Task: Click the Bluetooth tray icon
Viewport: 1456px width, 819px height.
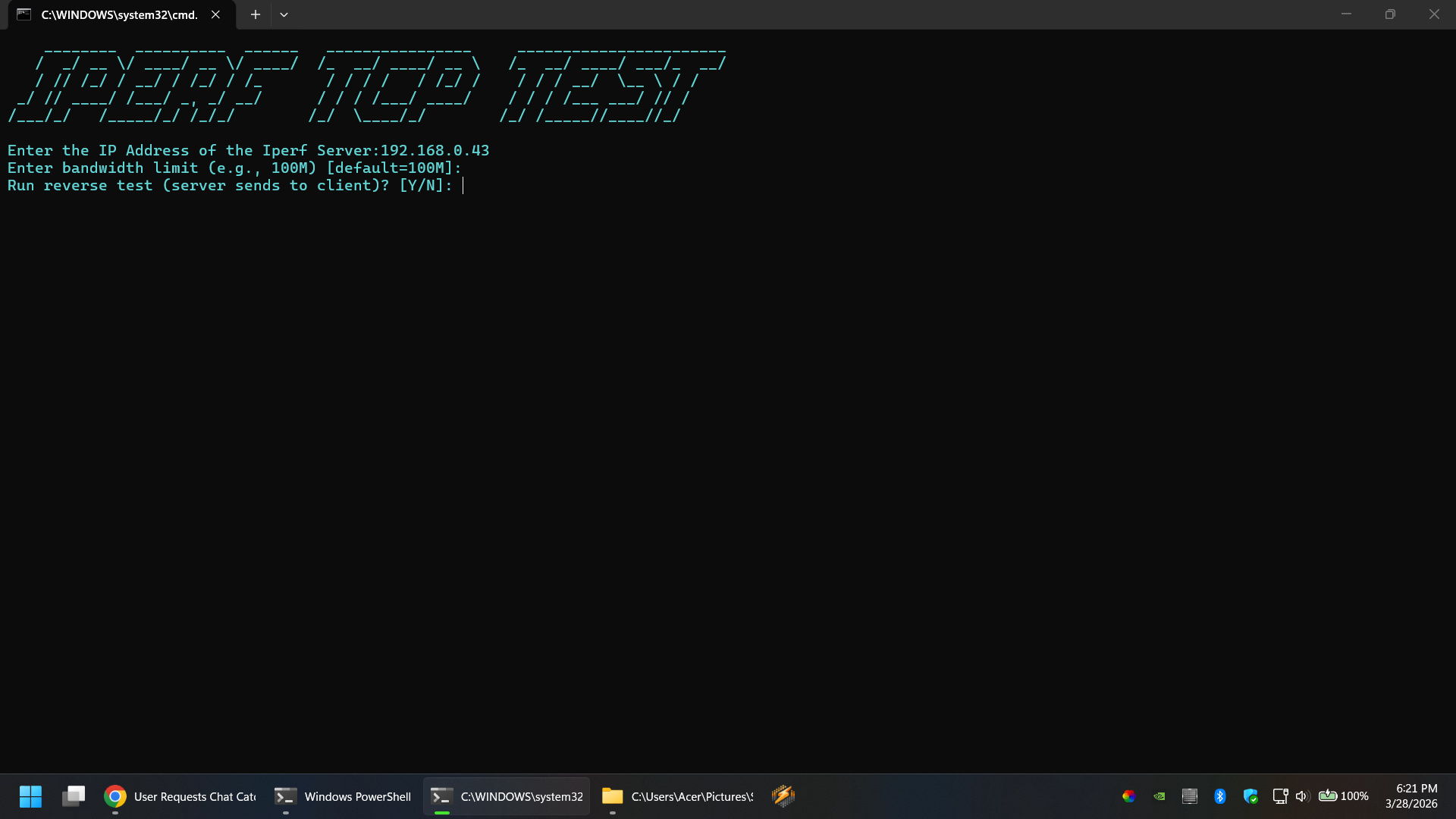Action: 1219,796
